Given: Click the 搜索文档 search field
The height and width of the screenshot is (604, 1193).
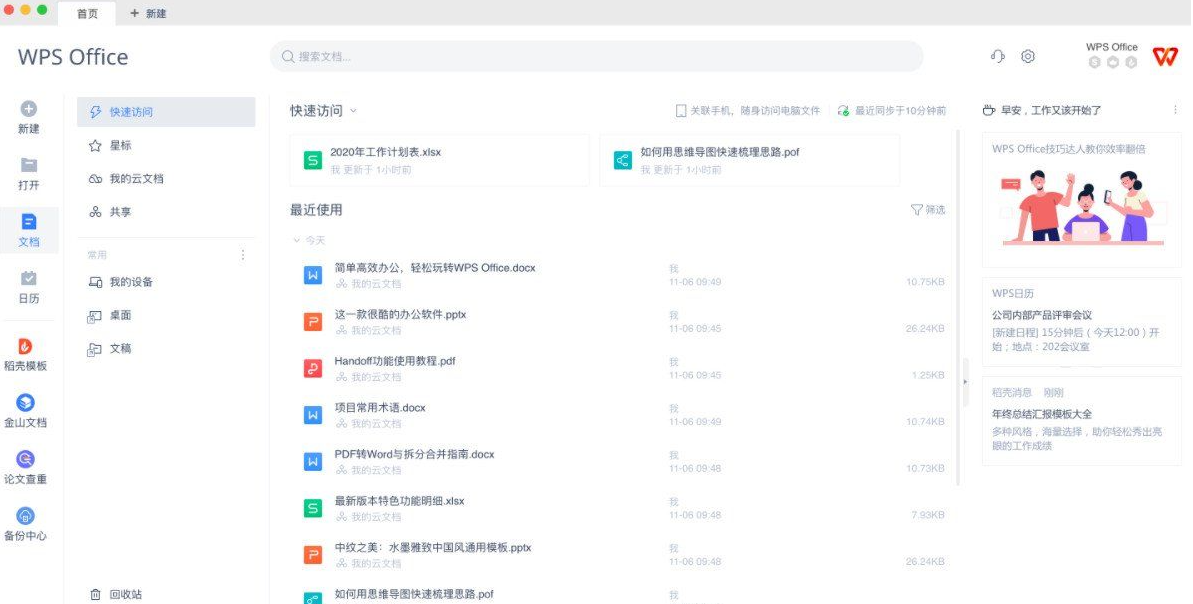Looking at the screenshot, I should pyautogui.click(x=596, y=56).
